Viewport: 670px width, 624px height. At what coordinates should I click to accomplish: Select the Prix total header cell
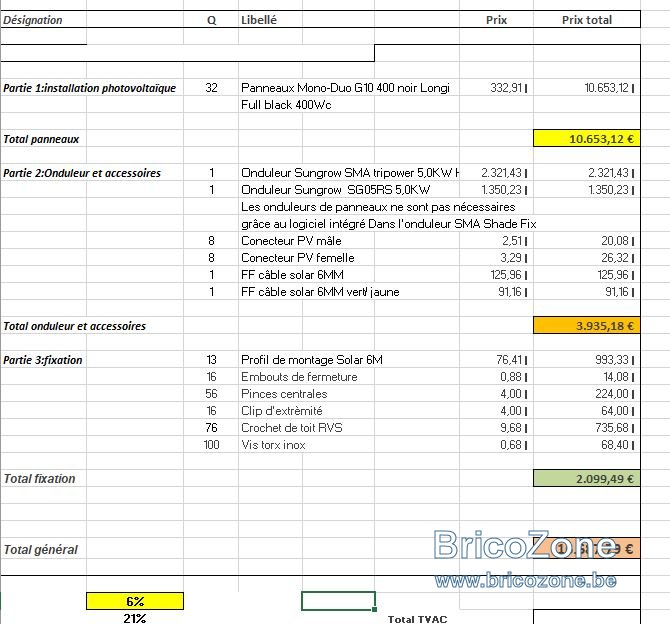[x=587, y=20]
